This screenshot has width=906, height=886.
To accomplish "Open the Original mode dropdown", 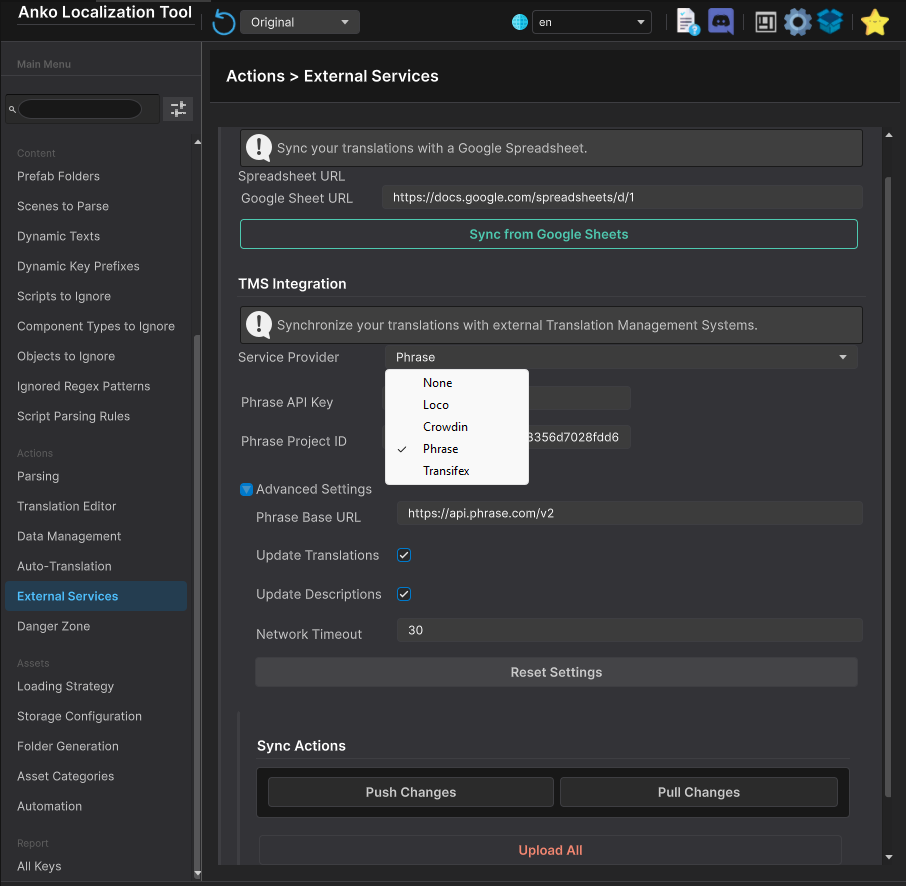I will pyautogui.click(x=299, y=22).
